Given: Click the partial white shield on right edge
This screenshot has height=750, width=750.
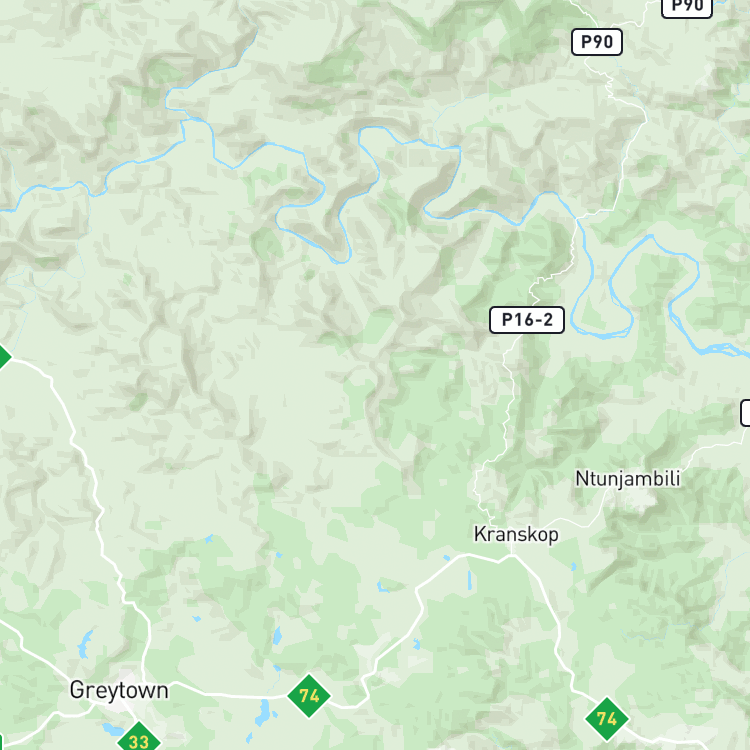Looking at the screenshot, I should 745,413.
